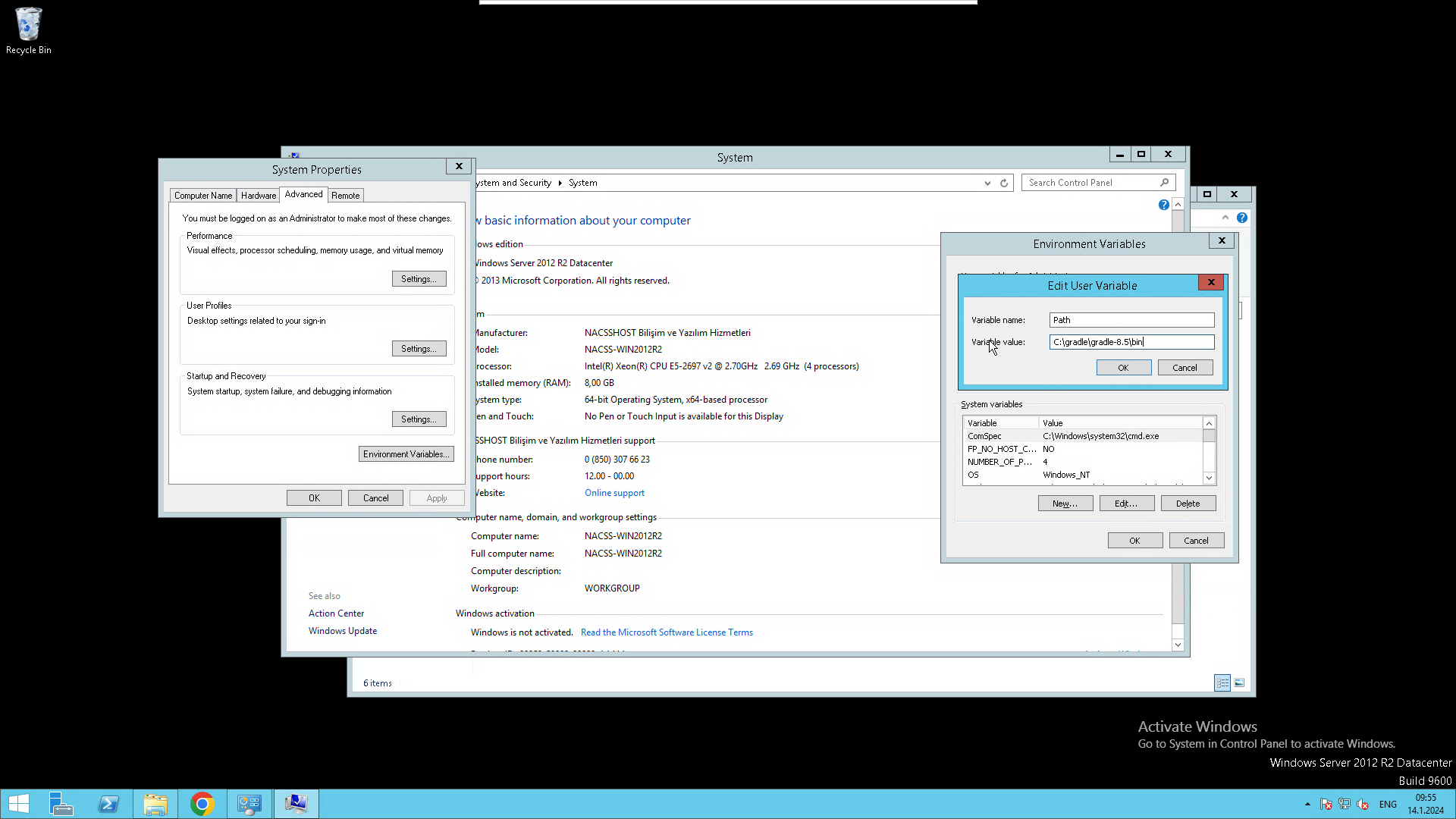The width and height of the screenshot is (1456, 819).
Task: Click New... under System variables
Action: [x=1065, y=504]
